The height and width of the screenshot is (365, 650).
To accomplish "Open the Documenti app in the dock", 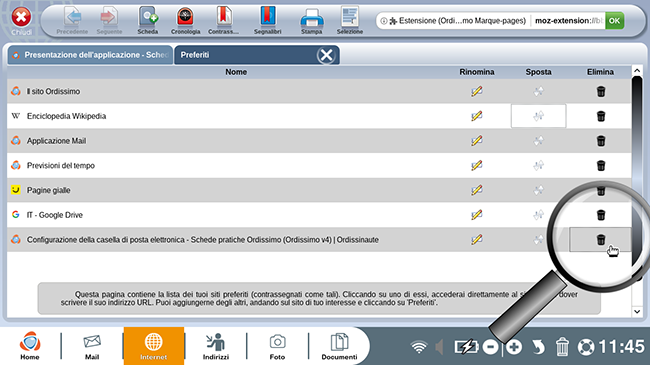I will click(339, 346).
